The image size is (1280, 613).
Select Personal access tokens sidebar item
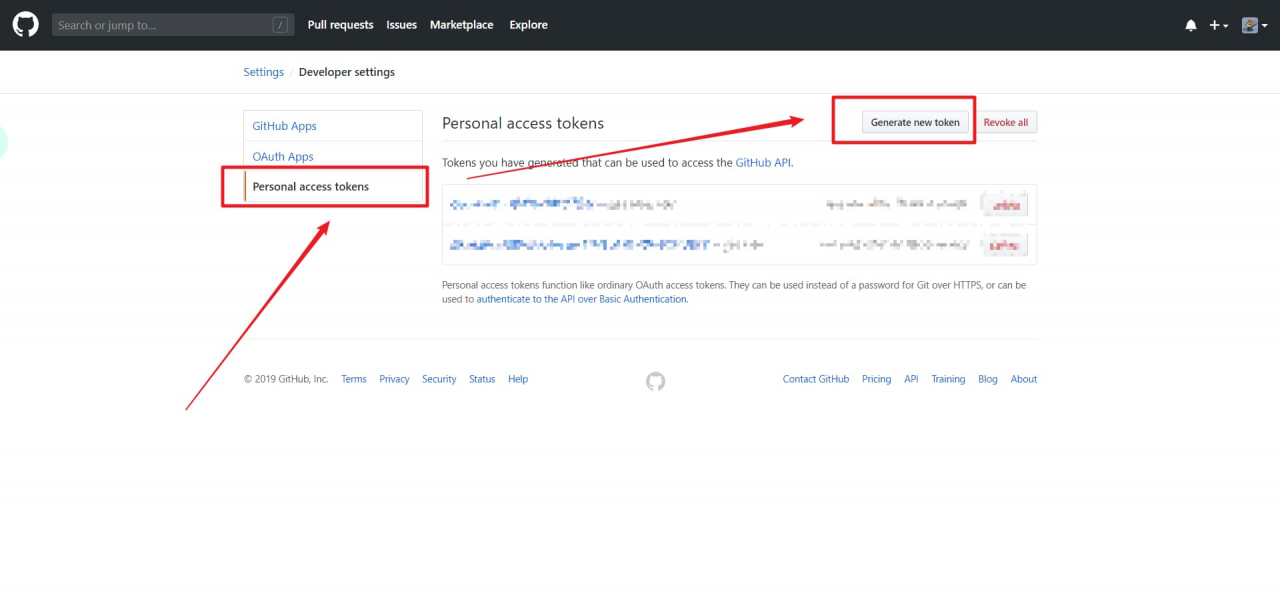(x=310, y=187)
